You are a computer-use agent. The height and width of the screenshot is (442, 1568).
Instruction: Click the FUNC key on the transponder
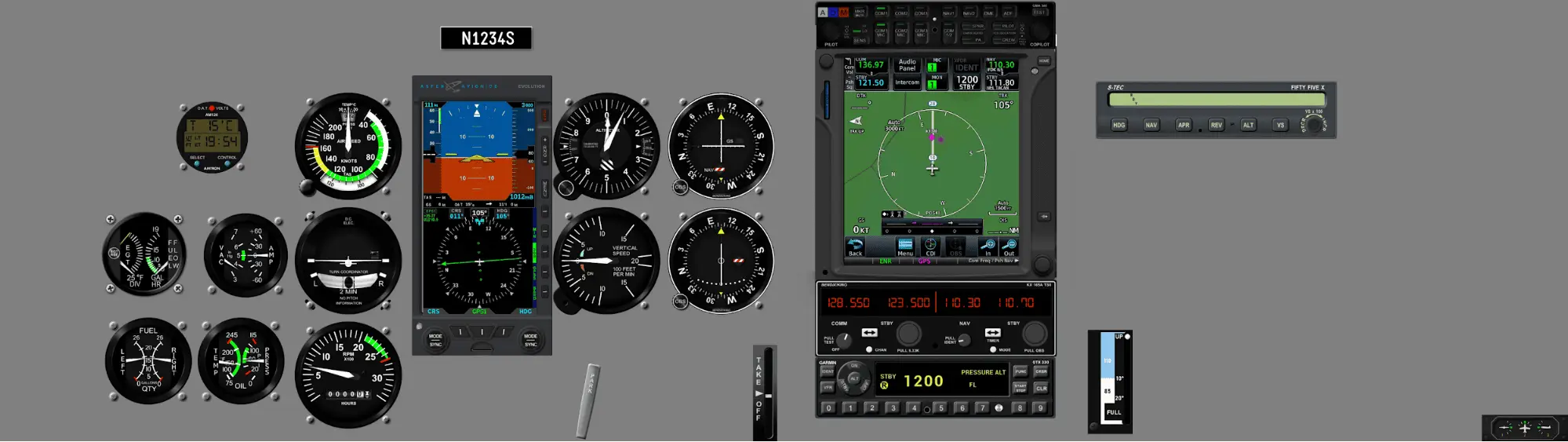click(1020, 371)
